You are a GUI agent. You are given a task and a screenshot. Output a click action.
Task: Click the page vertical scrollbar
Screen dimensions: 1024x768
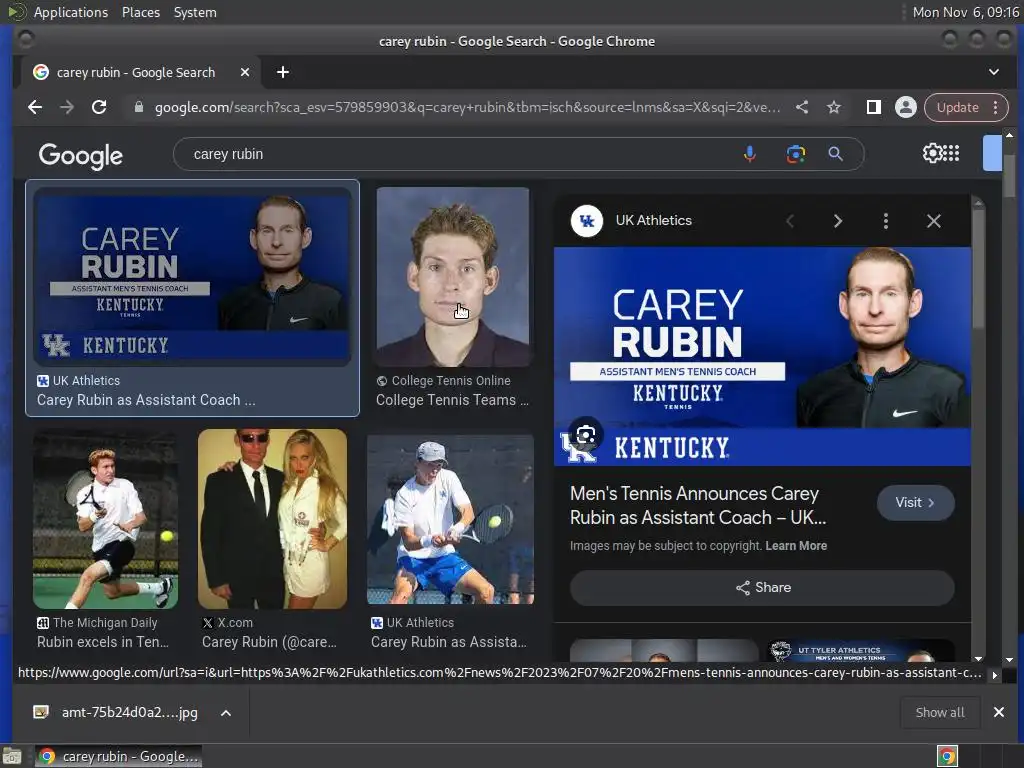tap(1010, 176)
